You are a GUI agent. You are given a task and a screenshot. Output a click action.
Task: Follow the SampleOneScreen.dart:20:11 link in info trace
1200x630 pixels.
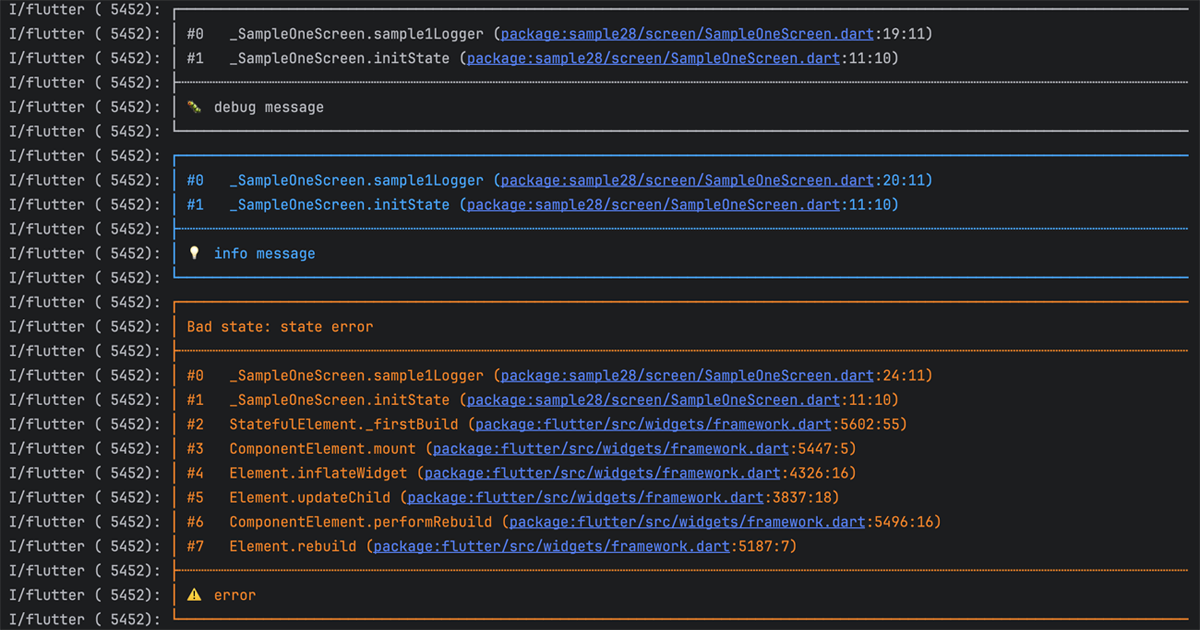[x=686, y=180]
